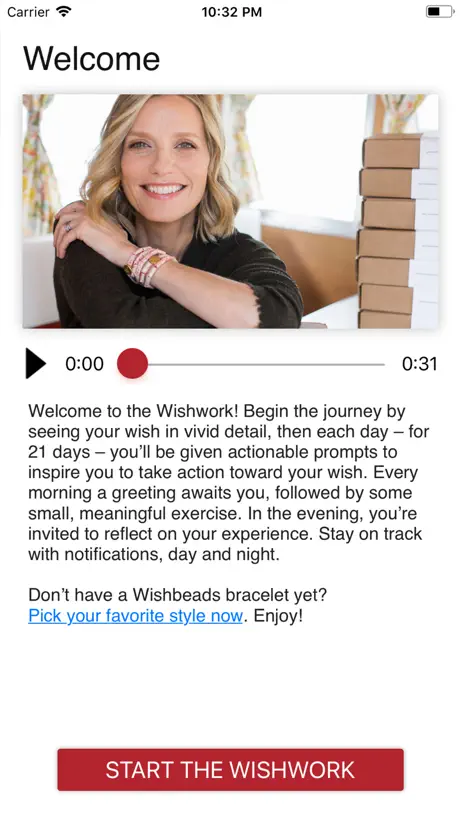
Task: Tap the Welcome heading
Action: point(91,58)
